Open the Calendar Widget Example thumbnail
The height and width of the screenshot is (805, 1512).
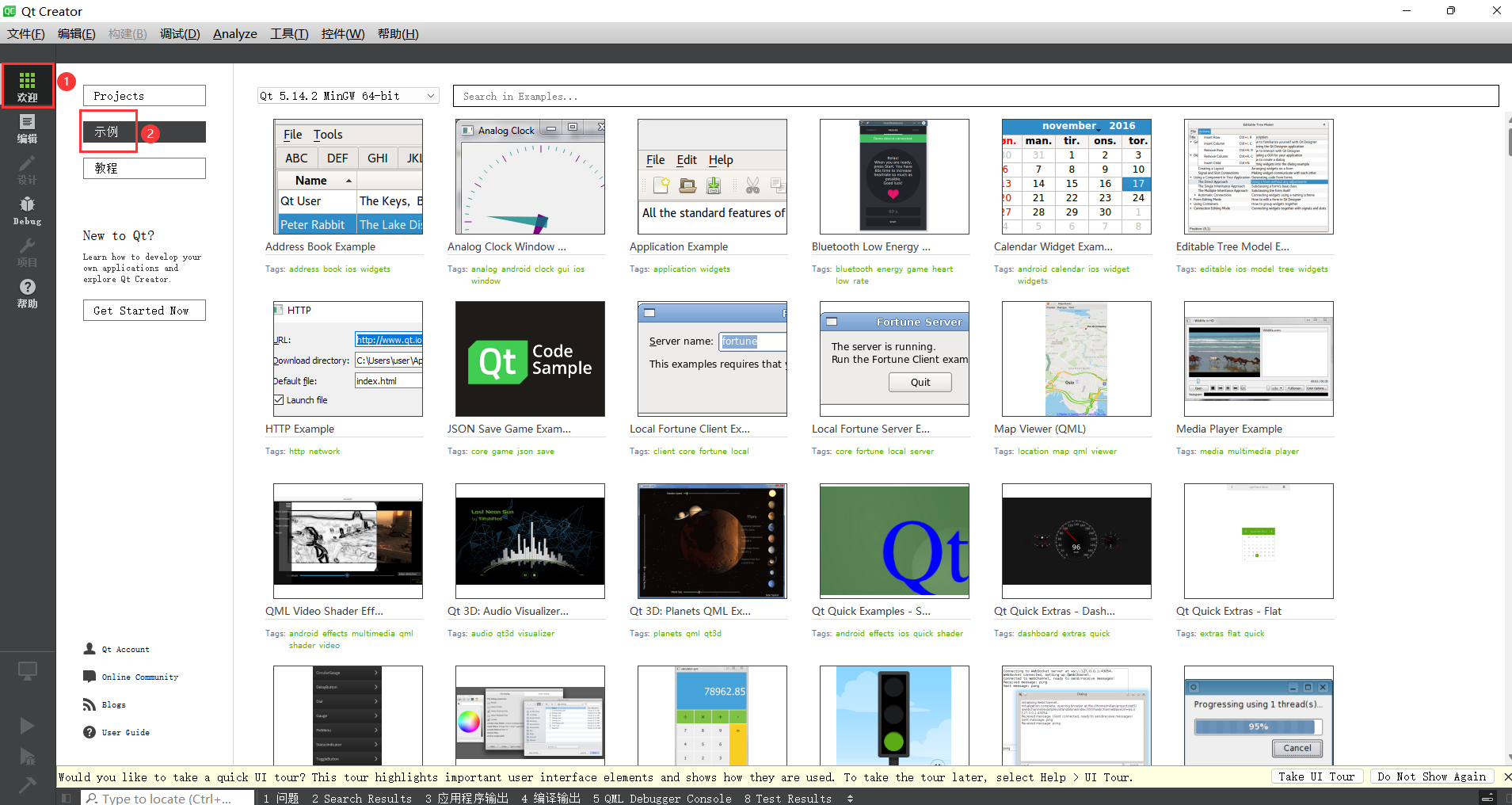1076,177
